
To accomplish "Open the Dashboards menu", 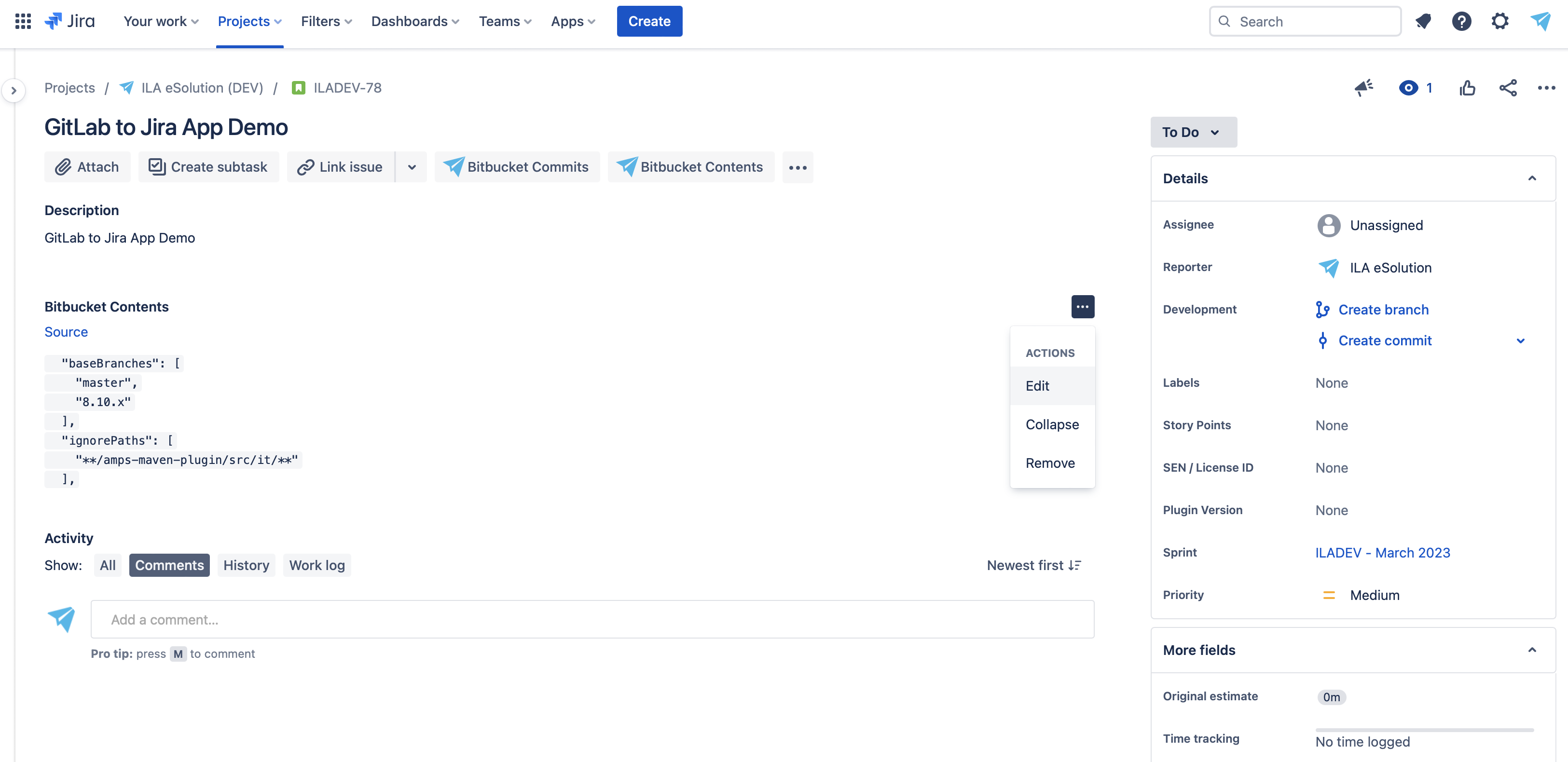I will click(414, 21).
